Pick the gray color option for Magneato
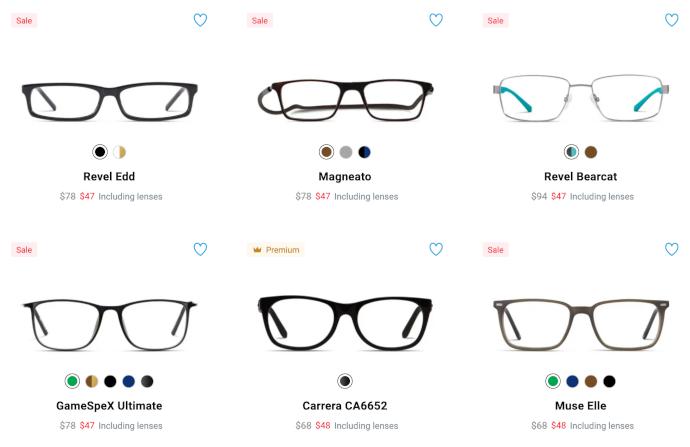 click(346, 152)
